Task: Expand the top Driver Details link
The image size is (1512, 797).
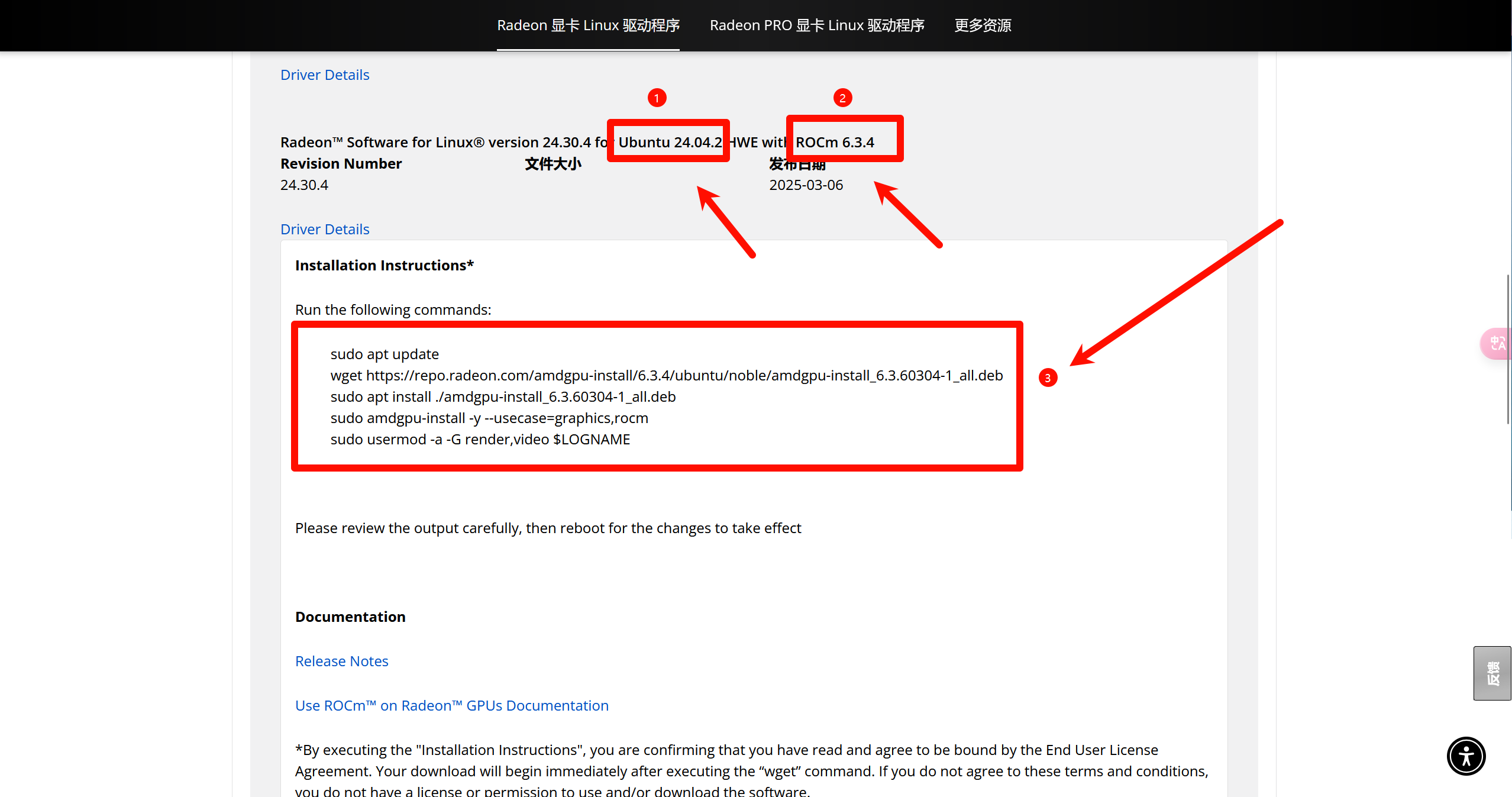Action: click(x=325, y=75)
